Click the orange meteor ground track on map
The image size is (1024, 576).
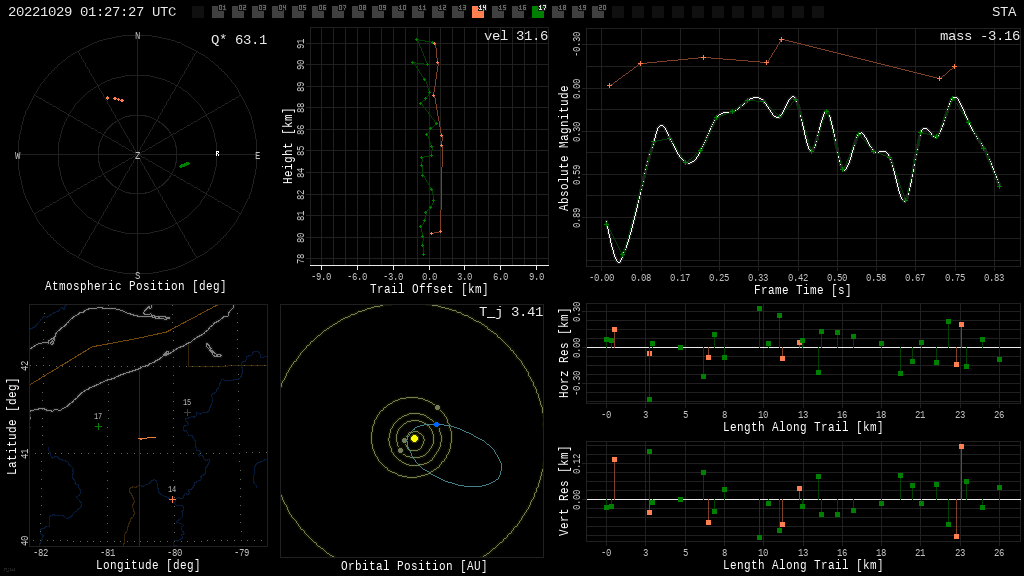tap(147, 438)
